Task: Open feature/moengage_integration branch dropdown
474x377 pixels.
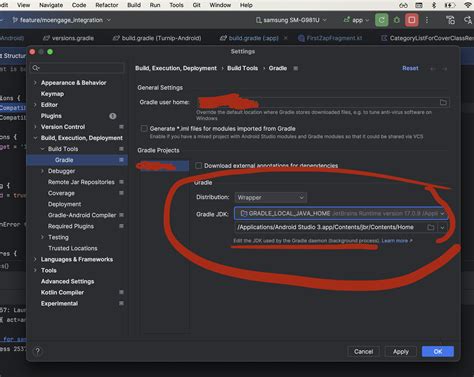Action: pos(61,20)
